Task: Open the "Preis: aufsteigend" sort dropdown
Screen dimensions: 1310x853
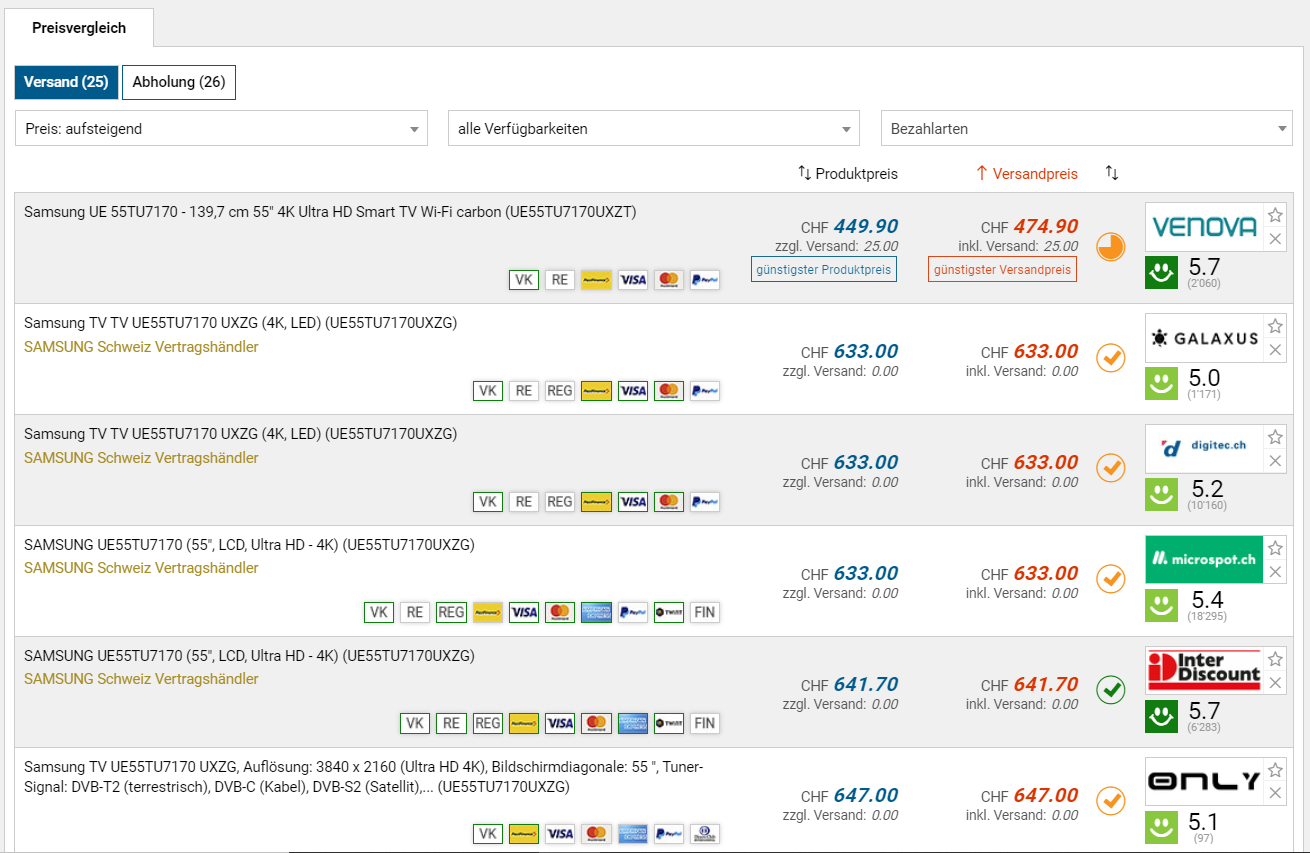Action: tap(221, 129)
